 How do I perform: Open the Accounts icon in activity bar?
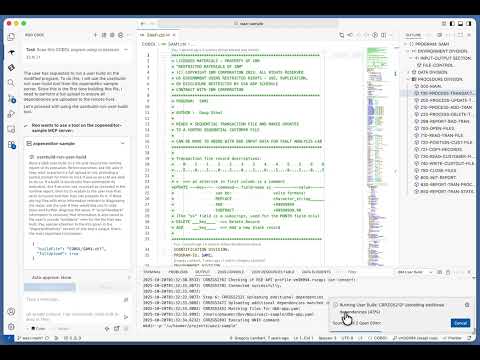click(x=11, y=312)
